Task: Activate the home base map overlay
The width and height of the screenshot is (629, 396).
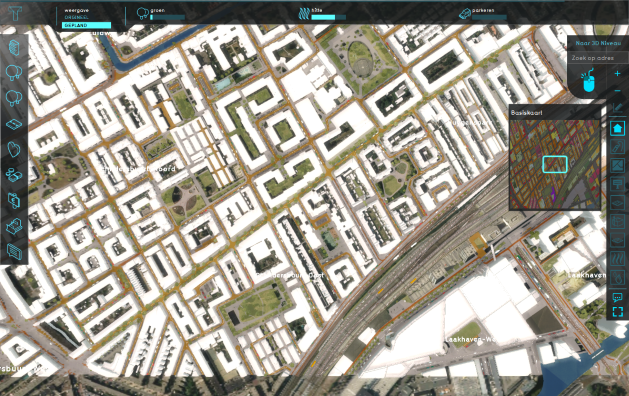Action: 617,128
